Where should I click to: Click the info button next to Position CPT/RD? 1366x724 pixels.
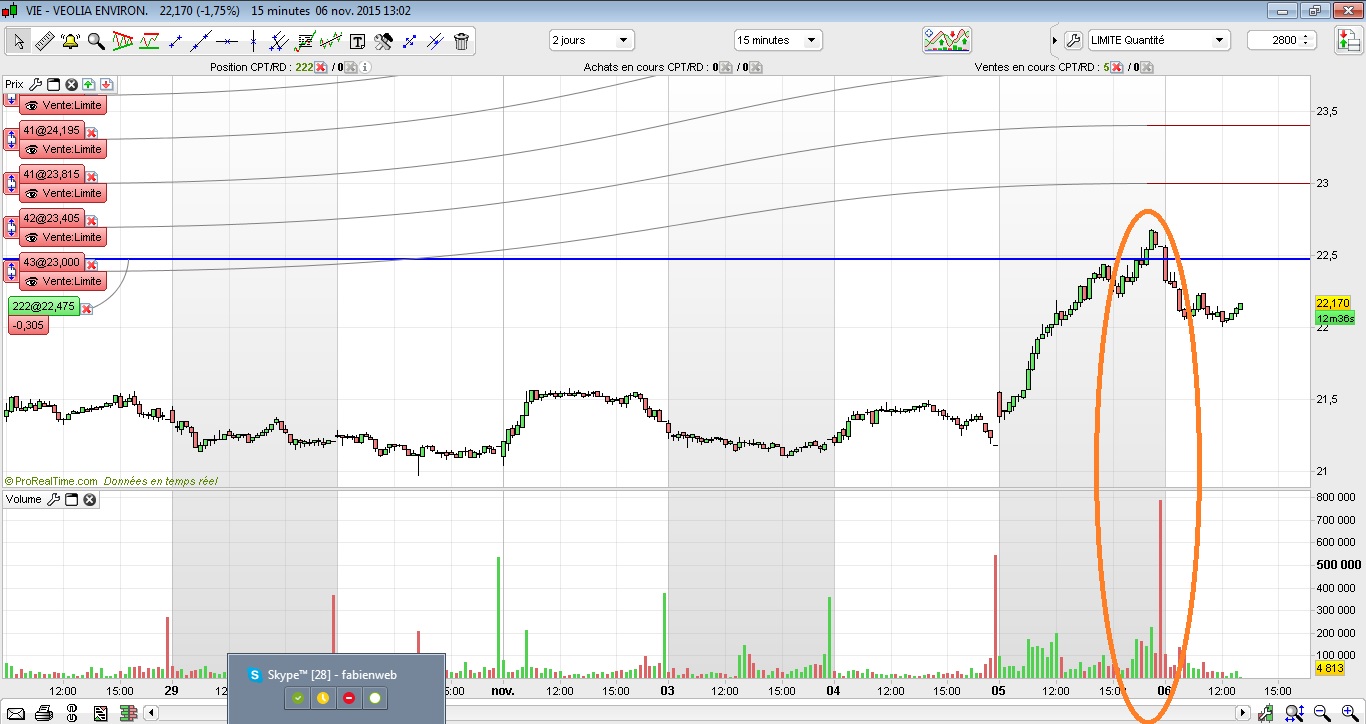(x=365, y=67)
